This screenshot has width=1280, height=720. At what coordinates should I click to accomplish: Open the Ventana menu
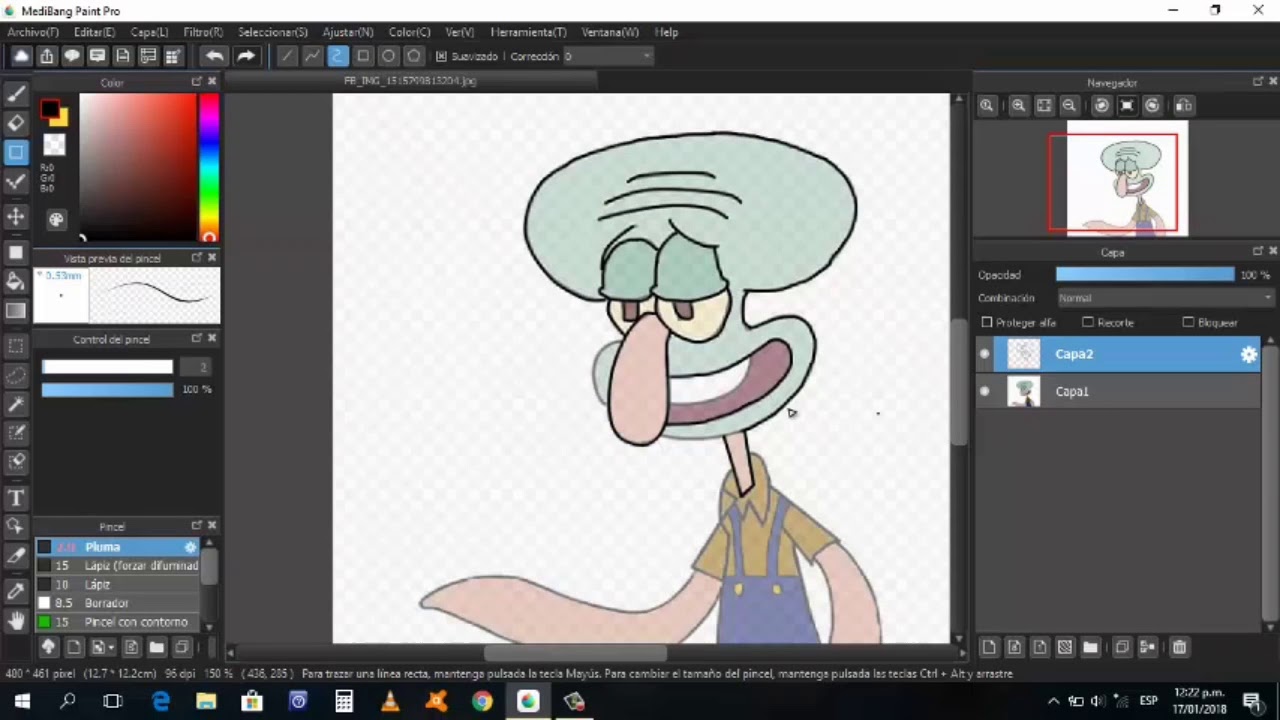tap(609, 32)
